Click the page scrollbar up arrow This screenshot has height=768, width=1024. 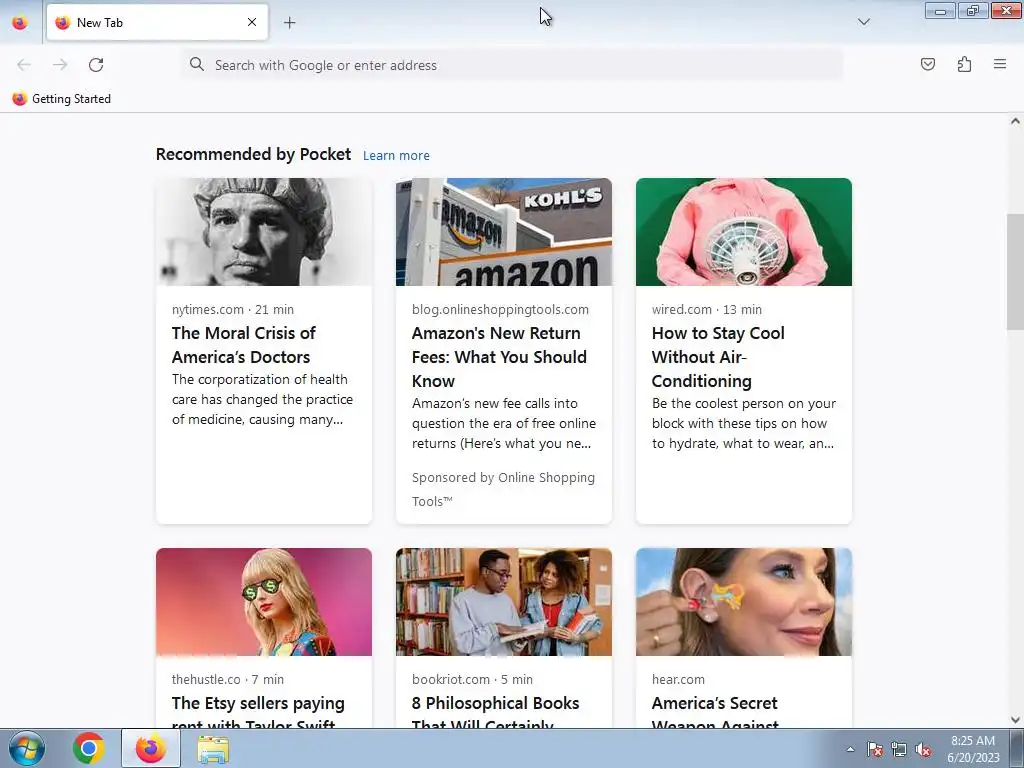point(1015,121)
